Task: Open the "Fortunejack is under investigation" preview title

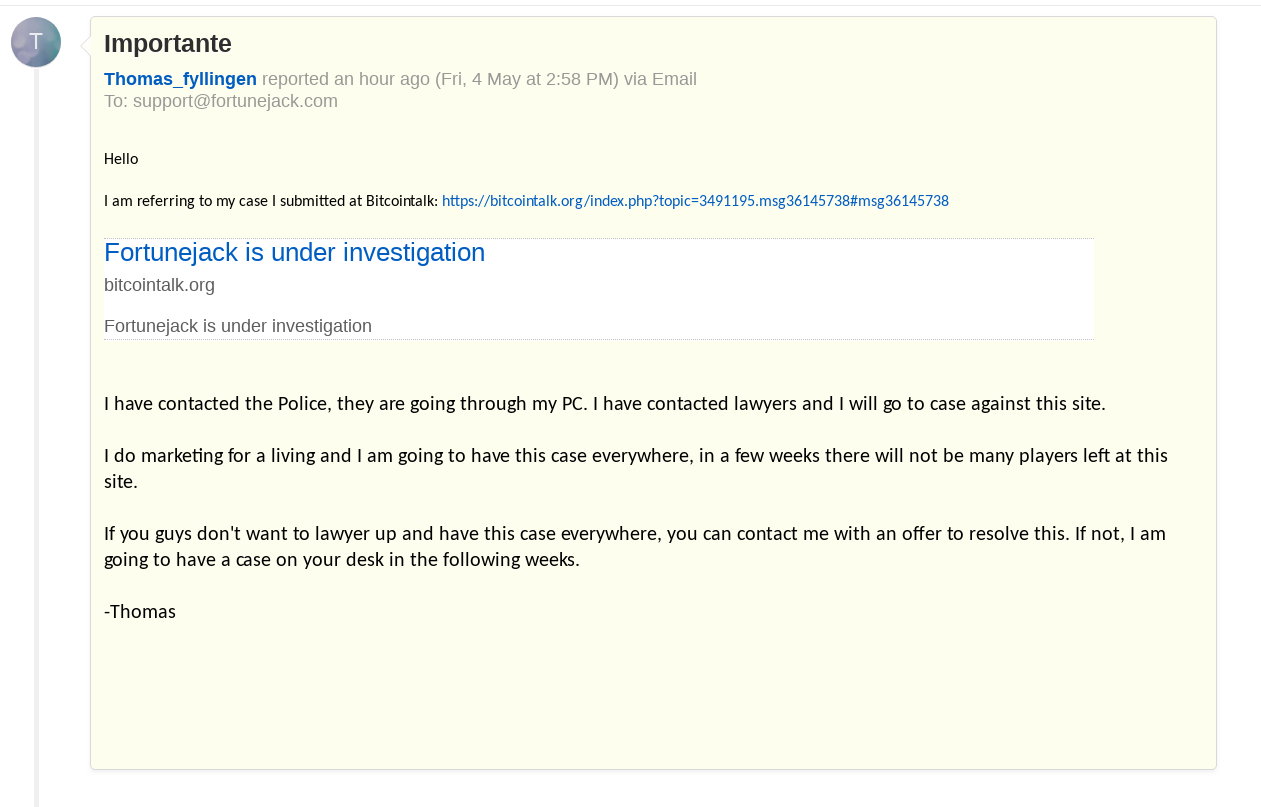Action: [x=294, y=253]
